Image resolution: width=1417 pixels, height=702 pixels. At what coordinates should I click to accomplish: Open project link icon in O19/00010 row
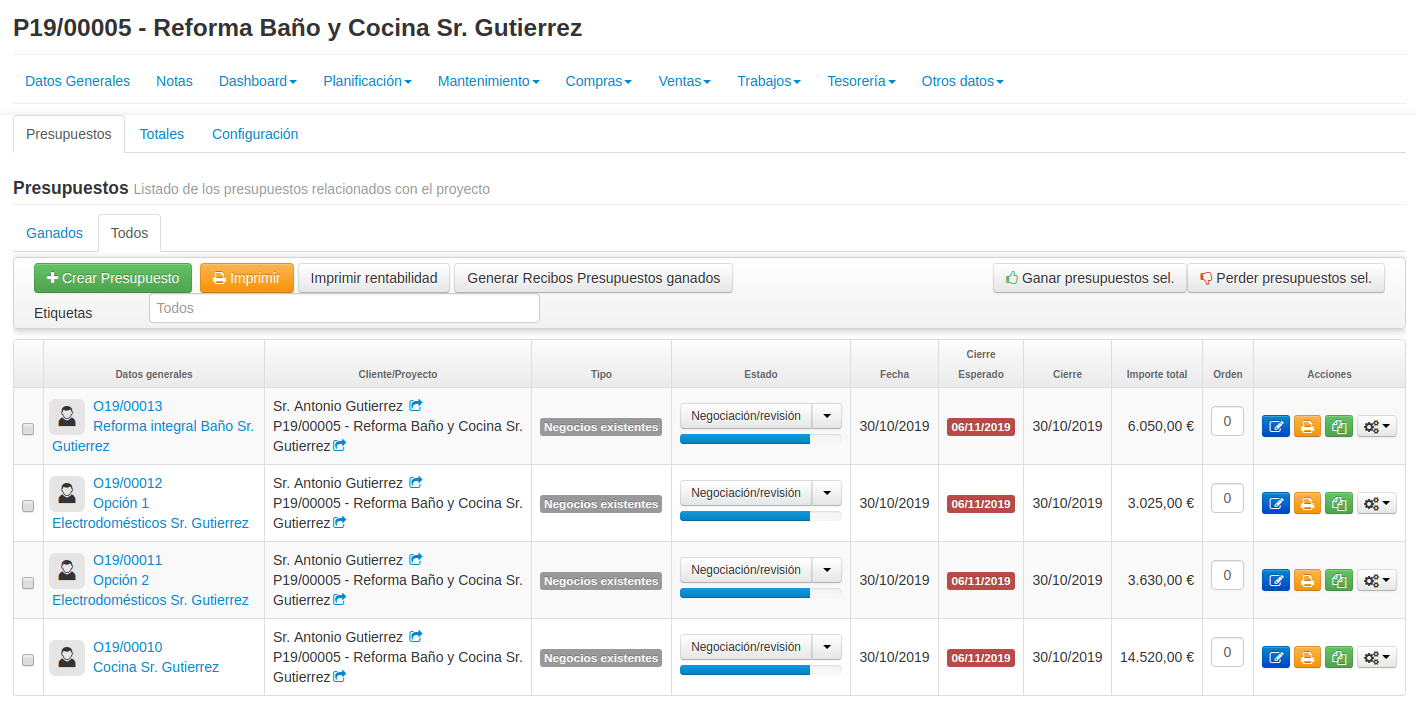[340, 677]
